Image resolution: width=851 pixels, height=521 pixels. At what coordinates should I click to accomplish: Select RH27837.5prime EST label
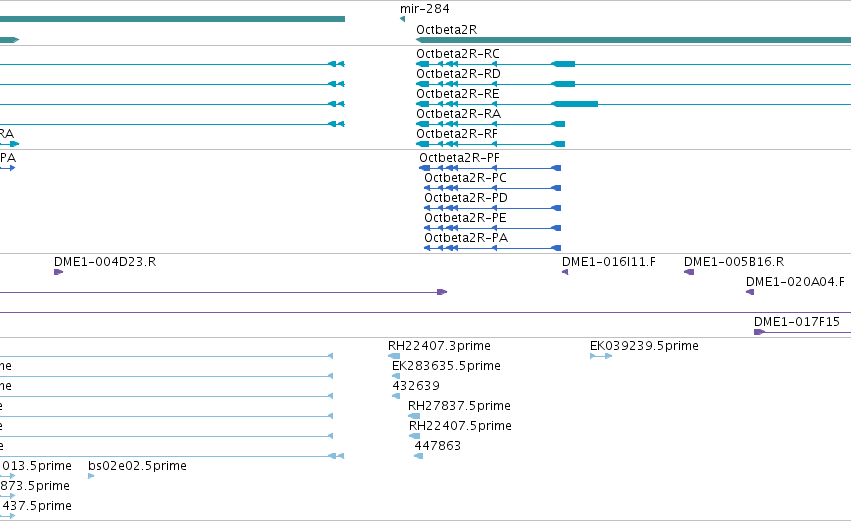(459, 406)
